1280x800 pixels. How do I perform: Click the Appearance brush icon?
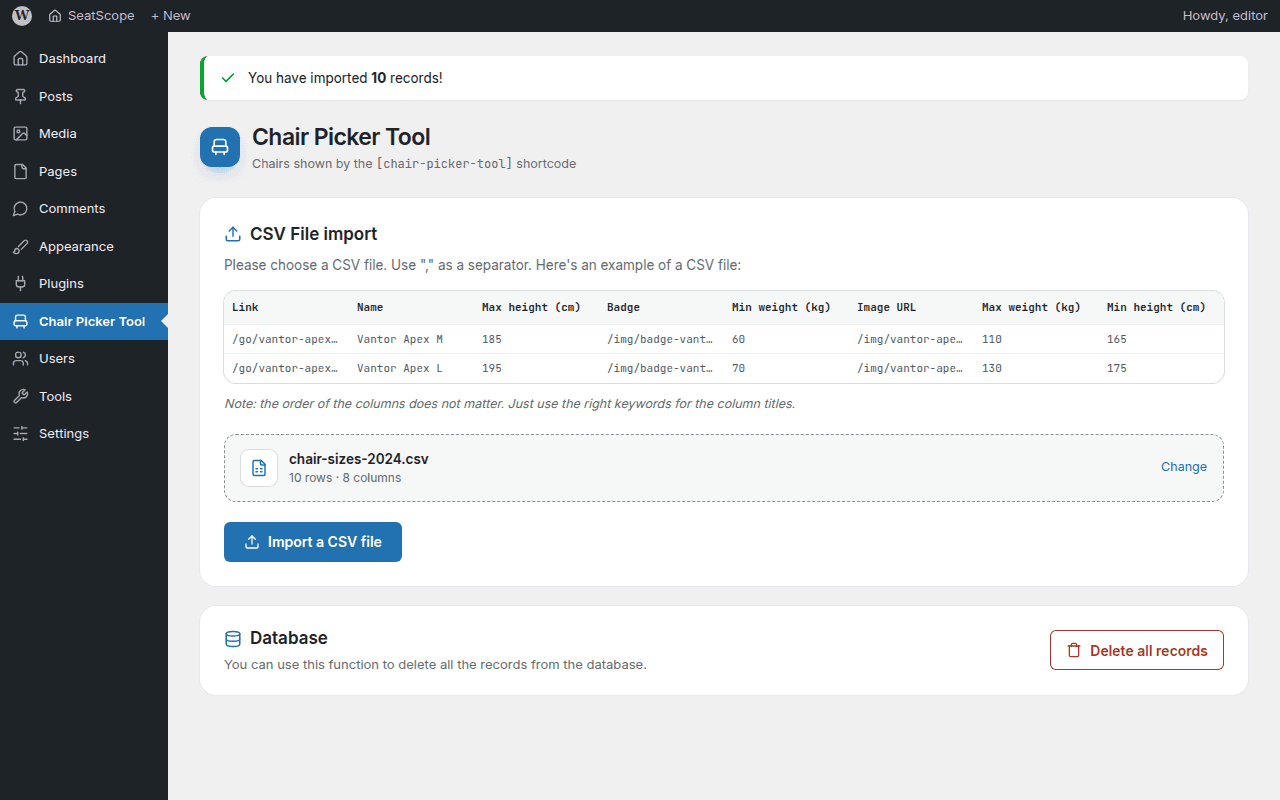coord(20,246)
